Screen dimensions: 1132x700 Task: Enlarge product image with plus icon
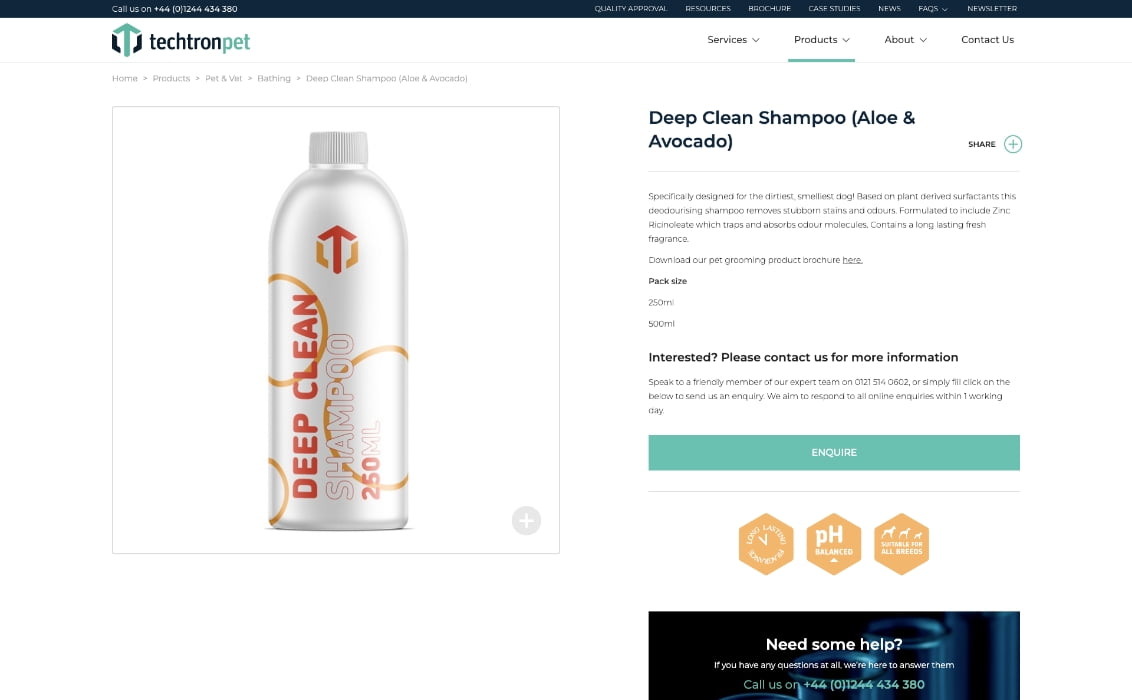pos(526,520)
